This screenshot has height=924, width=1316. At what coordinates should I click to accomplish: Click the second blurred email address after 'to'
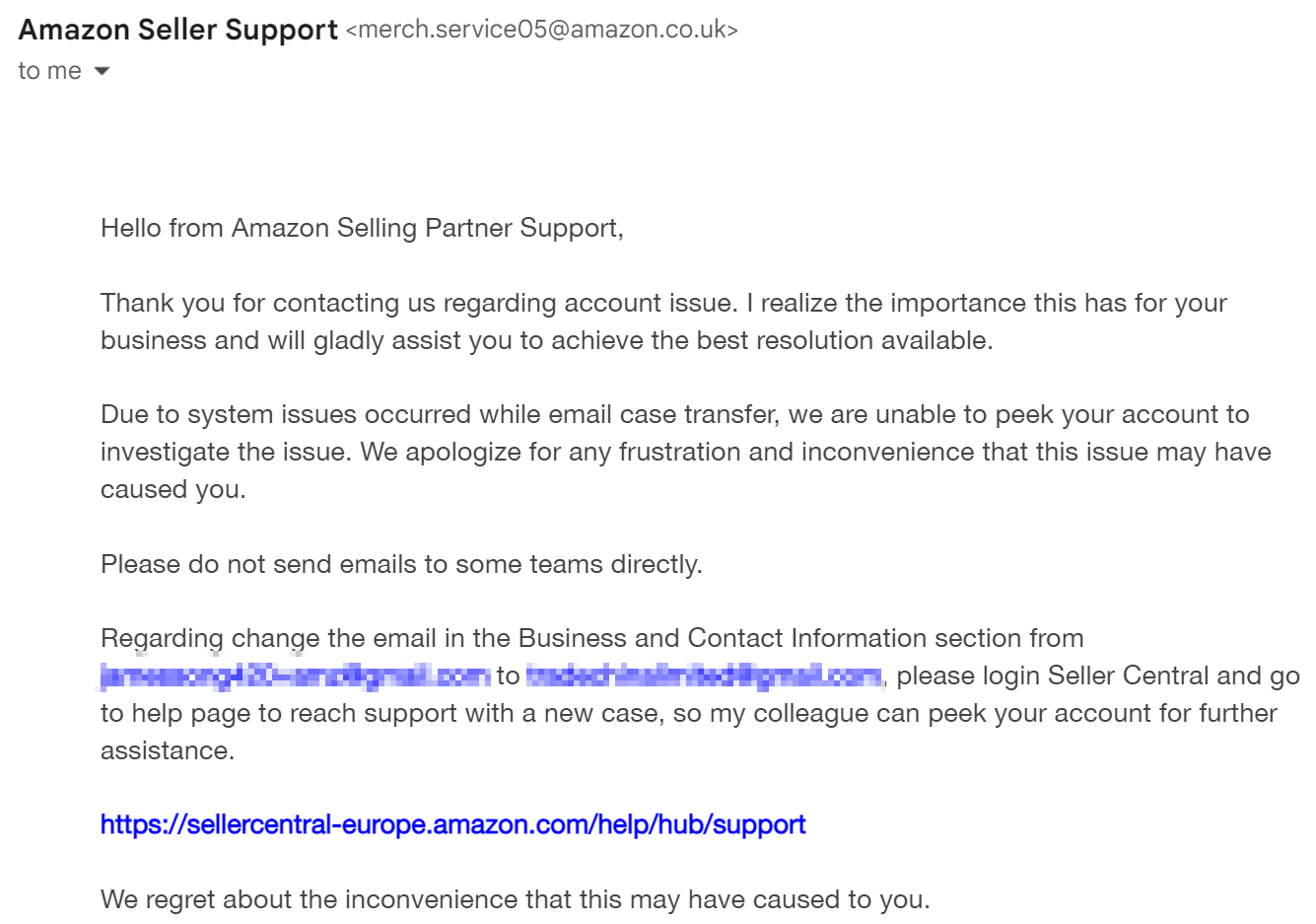tap(705, 675)
